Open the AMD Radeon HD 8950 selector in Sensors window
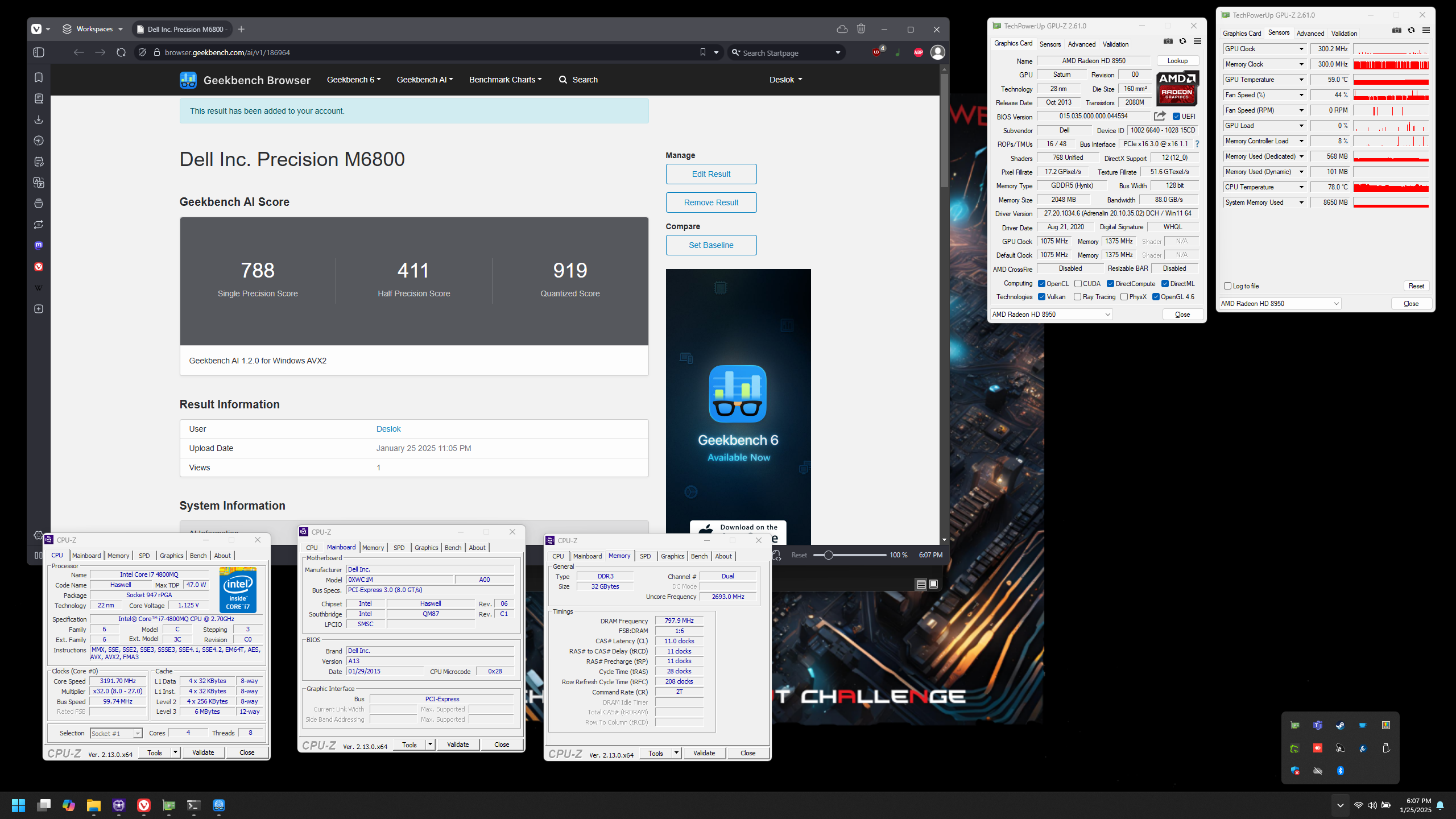The width and height of the screenshot is (1456, 819). 1280,304
